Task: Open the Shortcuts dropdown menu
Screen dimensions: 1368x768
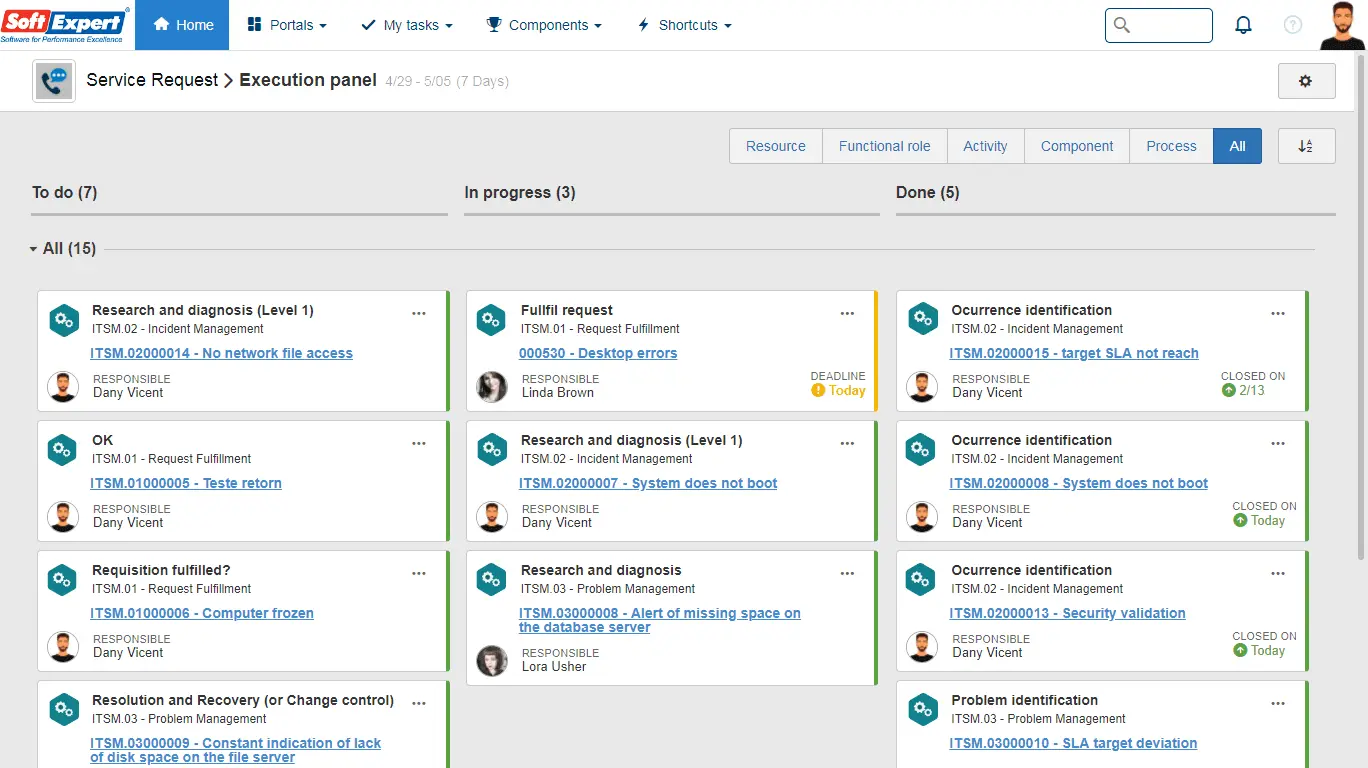Action: coord(685,25)
